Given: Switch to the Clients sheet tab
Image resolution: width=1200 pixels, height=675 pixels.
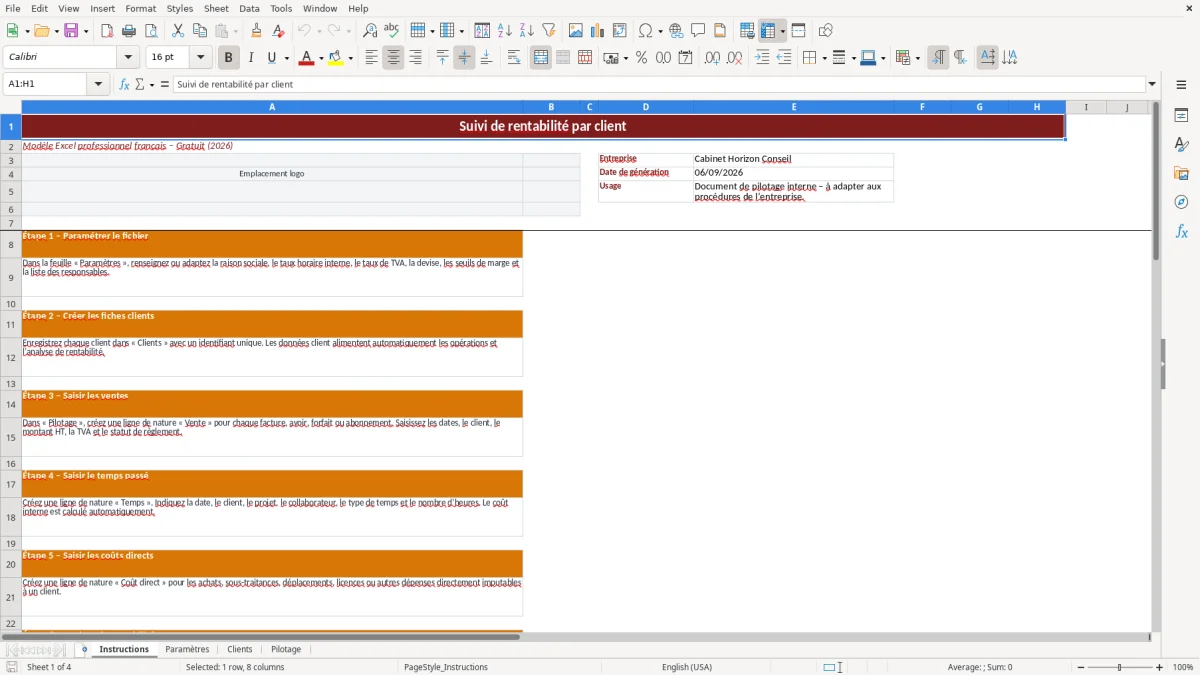Looking at the screenshot, I should coord(240,650).
